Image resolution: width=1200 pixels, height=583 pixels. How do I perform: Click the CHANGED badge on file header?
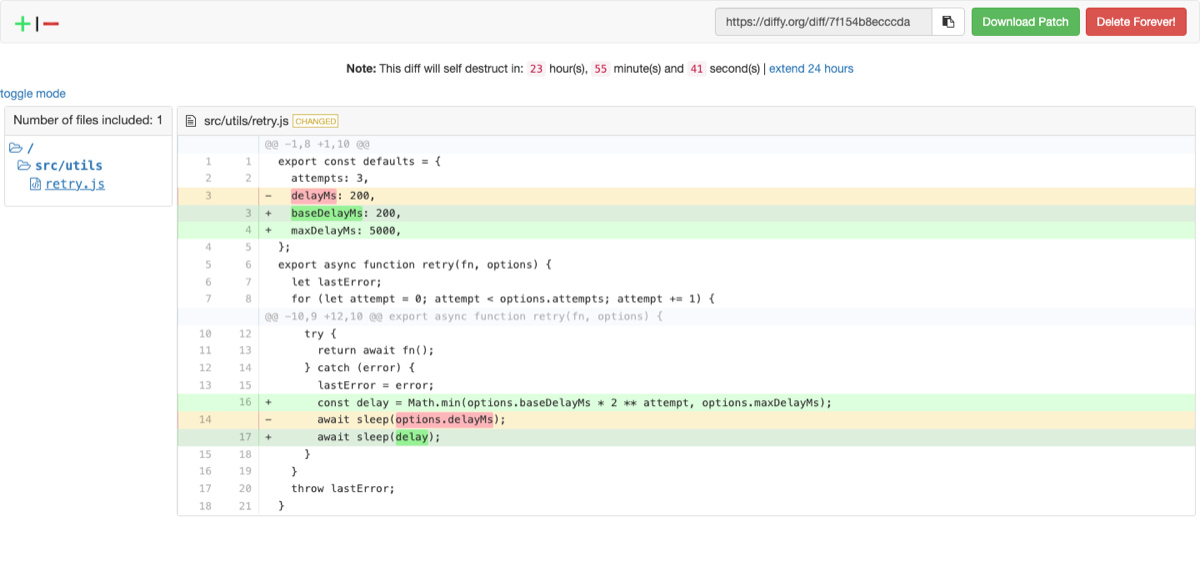click(315, 121)
